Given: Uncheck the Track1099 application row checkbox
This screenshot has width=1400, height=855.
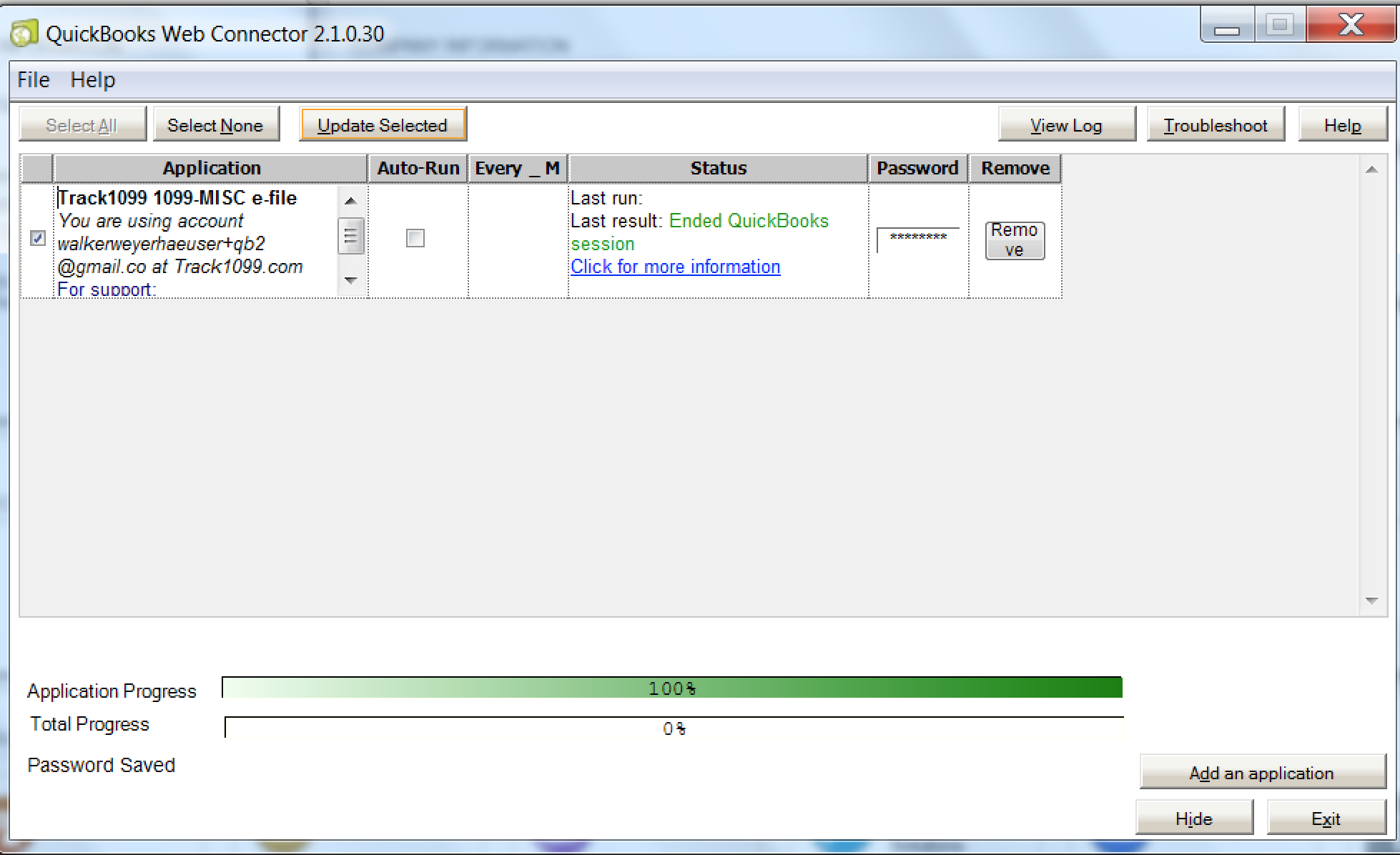Looking at the screenshot, I should coord(39,238).
